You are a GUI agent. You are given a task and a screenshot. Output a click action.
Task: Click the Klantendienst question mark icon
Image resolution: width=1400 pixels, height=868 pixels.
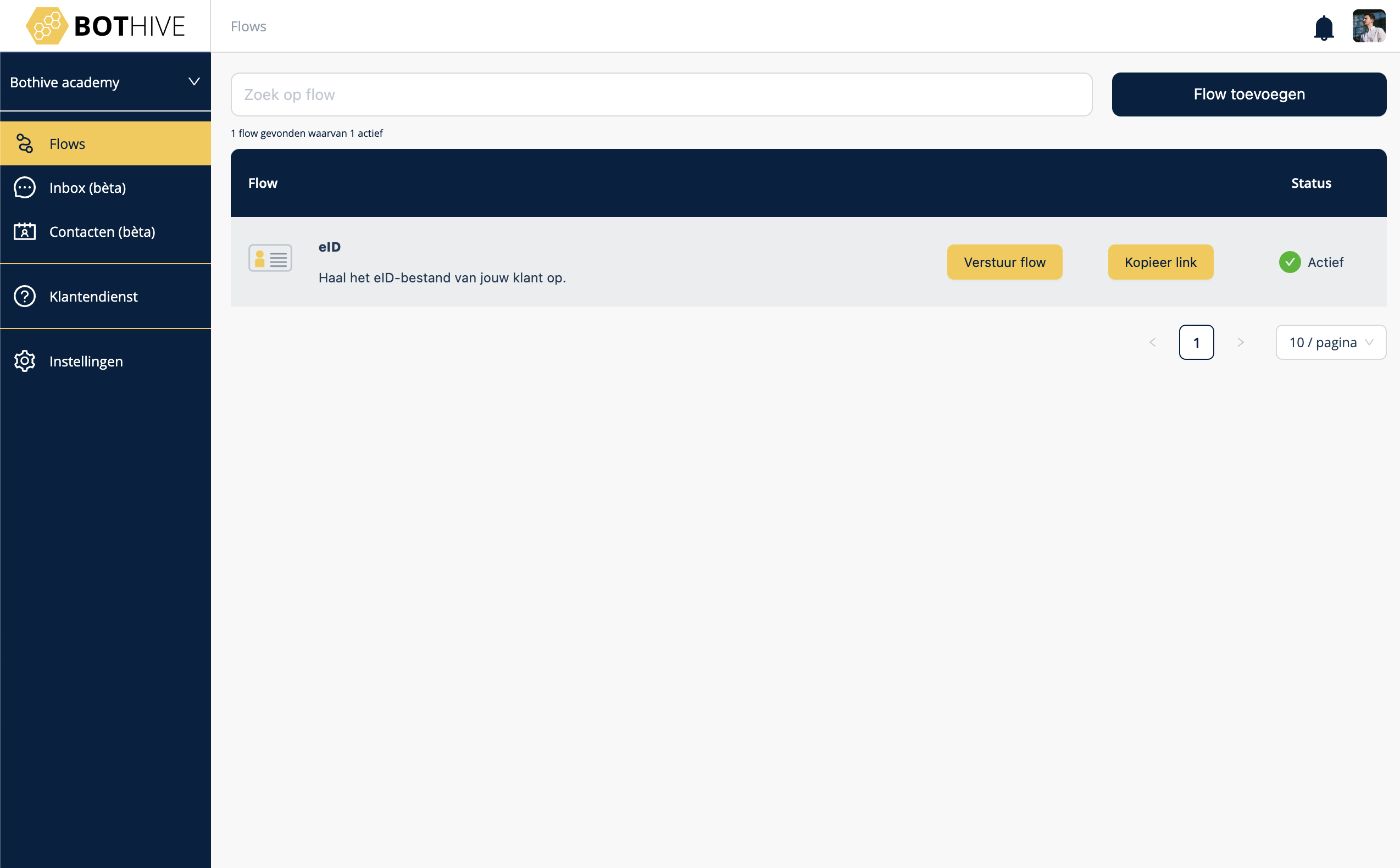coord(25,296)
